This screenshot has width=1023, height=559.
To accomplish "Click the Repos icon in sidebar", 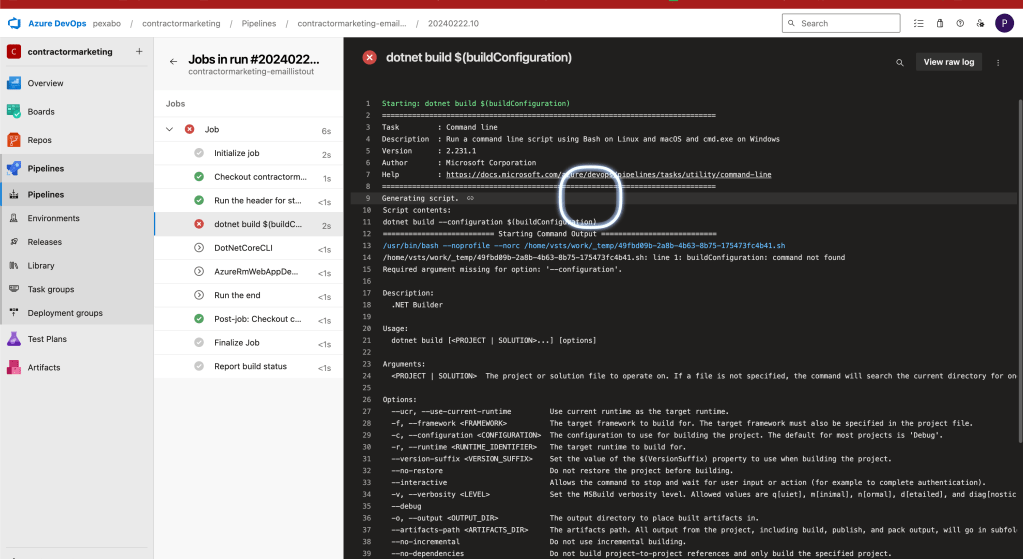I will [14, 140].
